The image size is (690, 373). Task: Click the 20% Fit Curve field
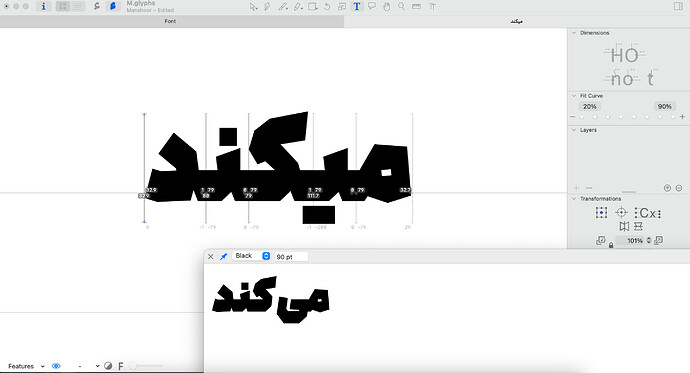[590, 106]
